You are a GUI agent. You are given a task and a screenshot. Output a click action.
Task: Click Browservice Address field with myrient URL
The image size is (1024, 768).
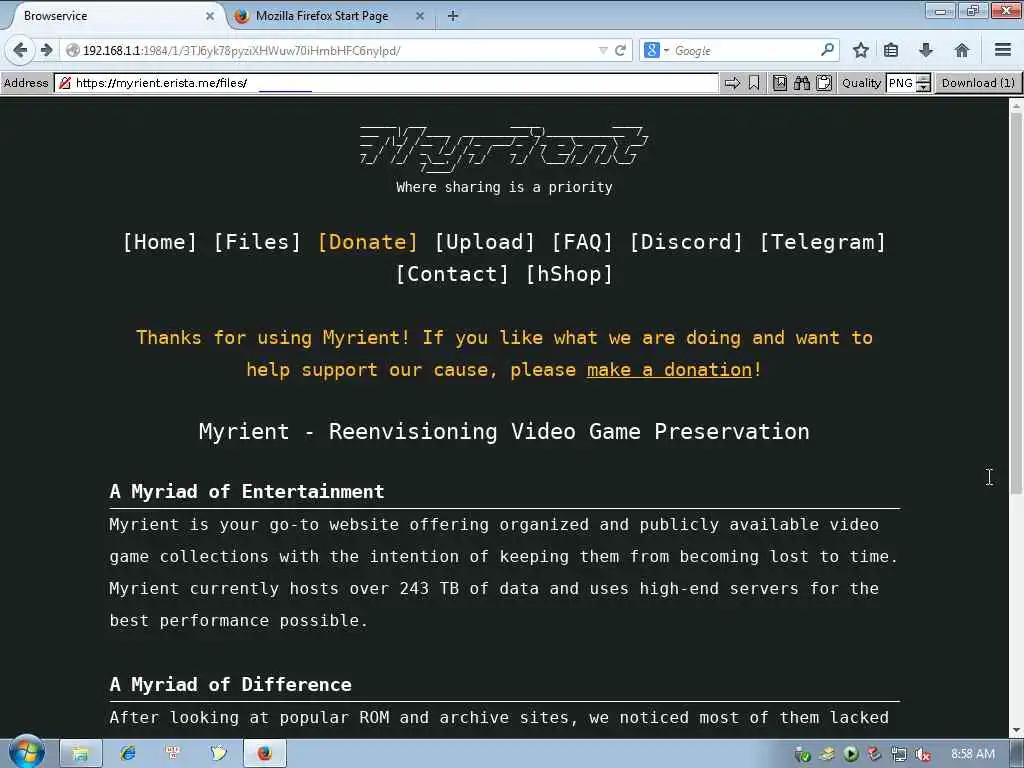pyautogui.click(x=387, y=83)
